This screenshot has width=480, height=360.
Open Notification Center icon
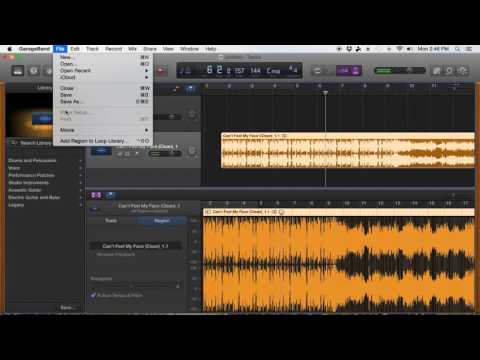click(469, 49)
